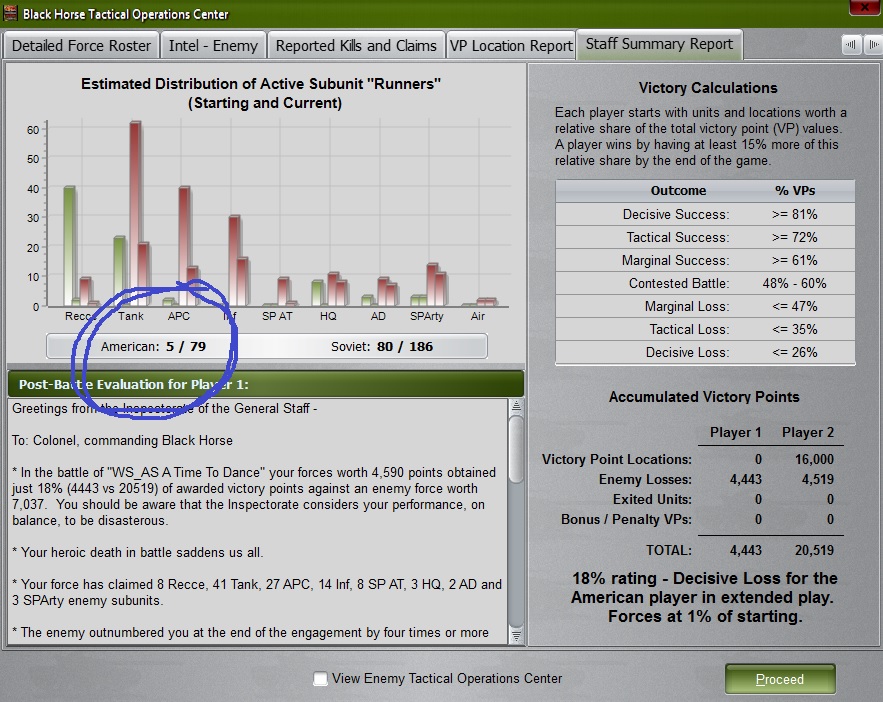The height and width of the screenshot is (702, 883).
Task: Click the tab strip scroll-right arrow
Action: coord(873,44)
